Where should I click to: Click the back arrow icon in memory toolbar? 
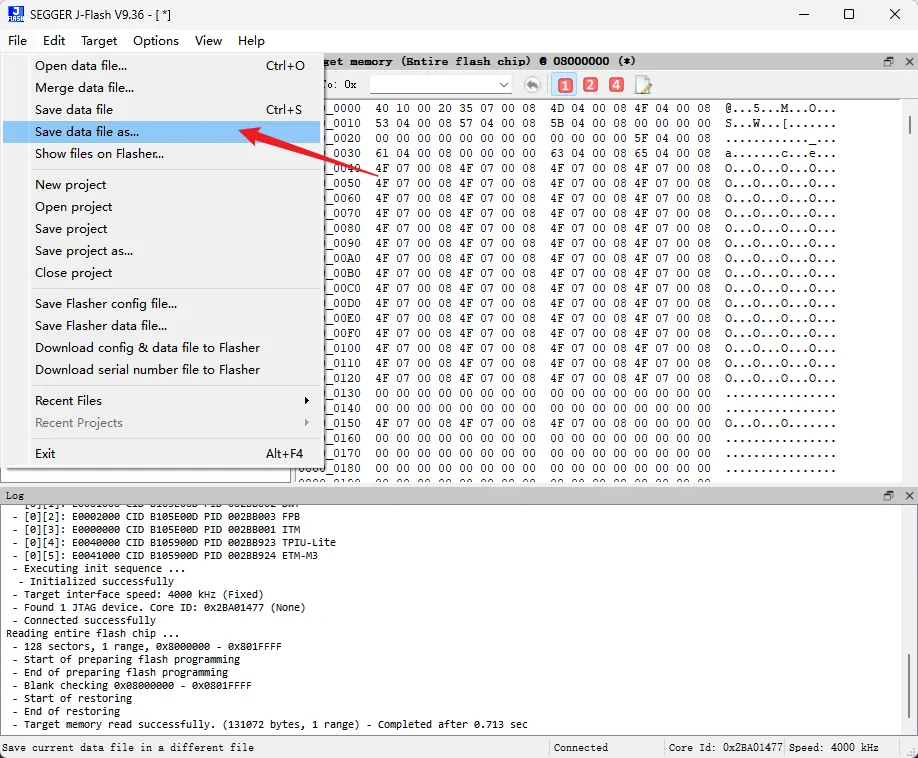click(532, 85)
